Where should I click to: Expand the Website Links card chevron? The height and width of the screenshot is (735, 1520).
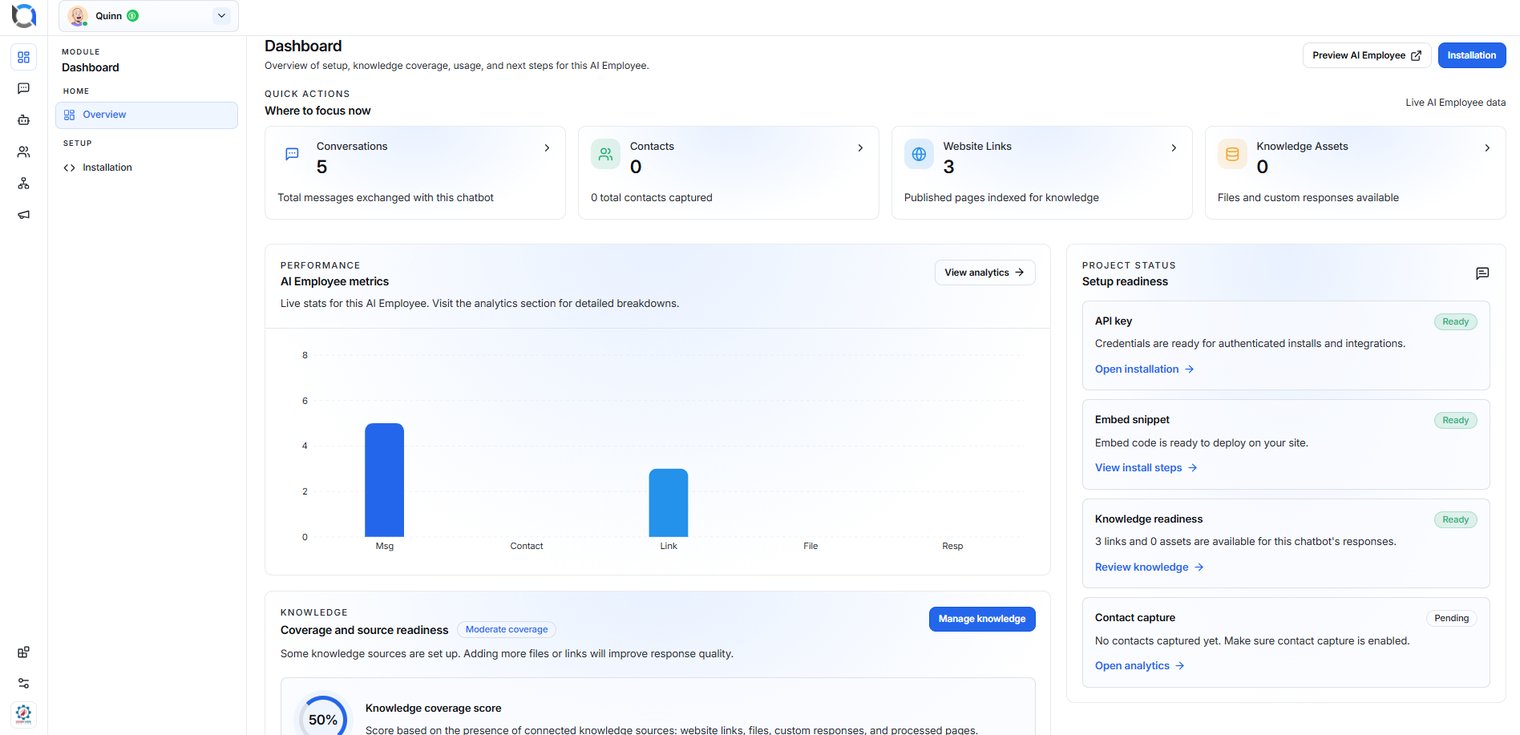tap(1174, 148)
